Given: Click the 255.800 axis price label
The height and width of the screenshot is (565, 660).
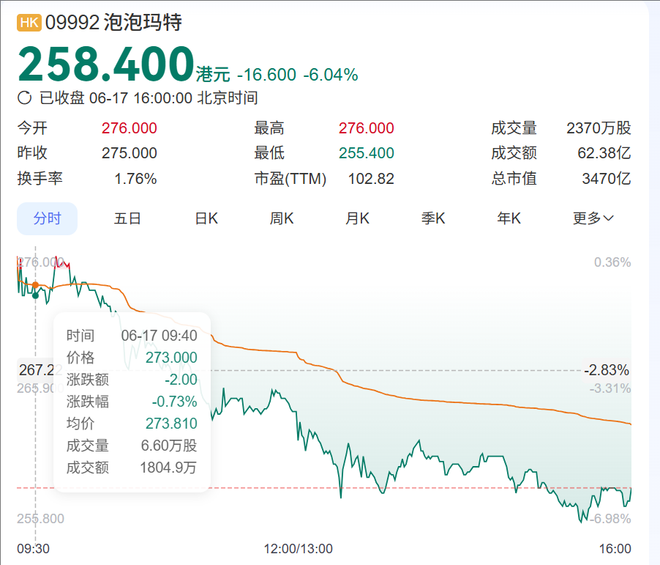Looking at the screenshot, I should [x=40, y=519].
